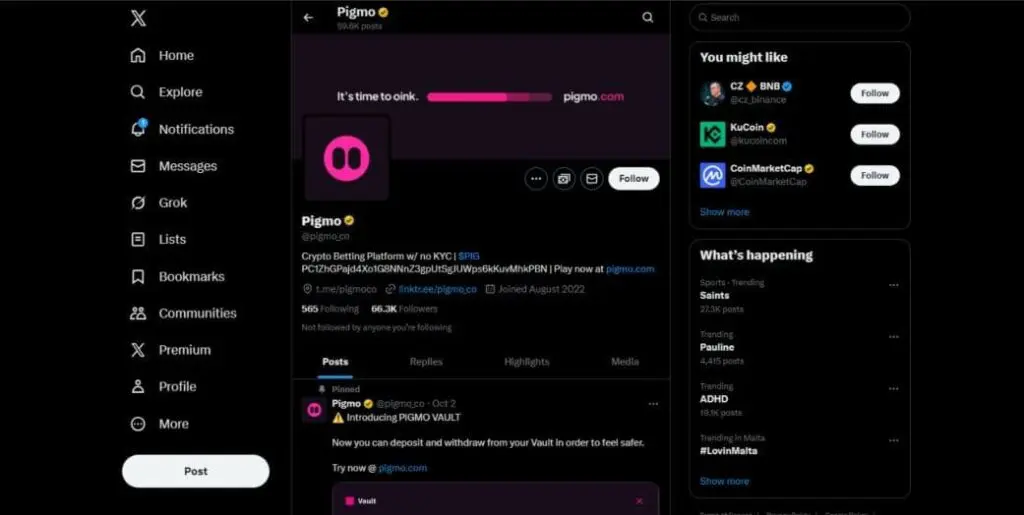
Task: Click the X logo icon
Action: click(138, 18)
